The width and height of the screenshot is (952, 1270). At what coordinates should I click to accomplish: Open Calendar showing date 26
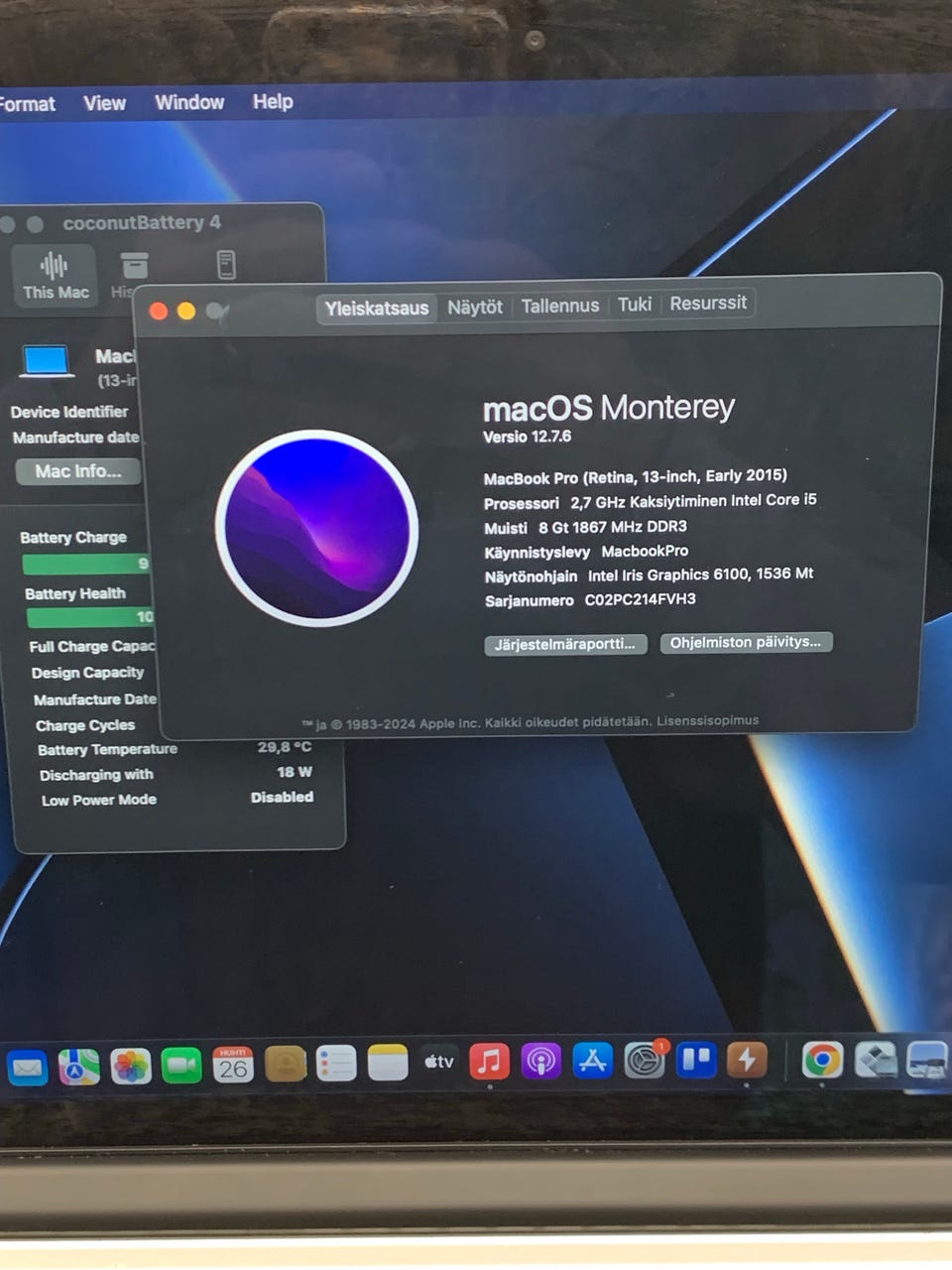click(x=233, y=1066)
